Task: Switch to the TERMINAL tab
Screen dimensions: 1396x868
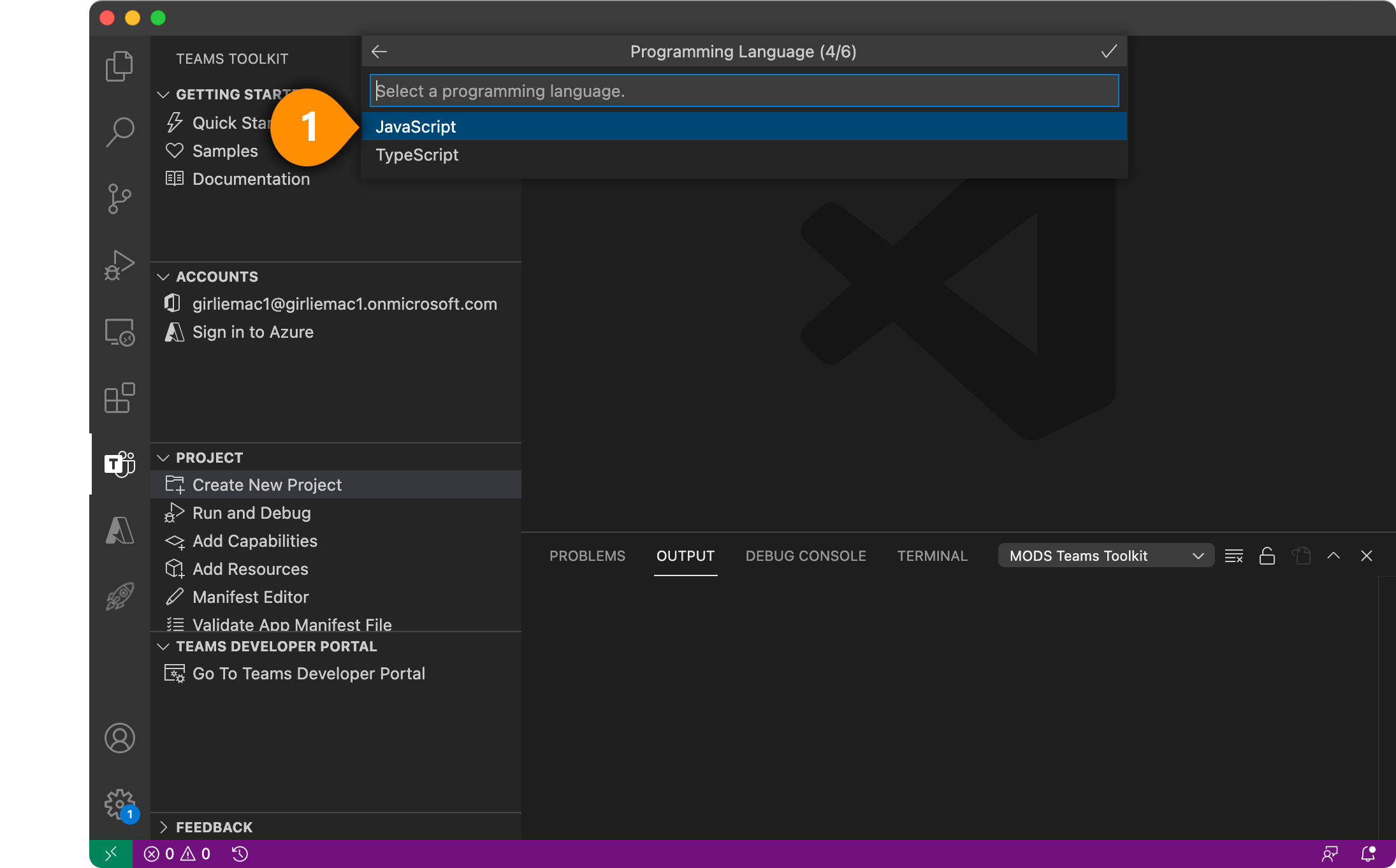Action: (x=932, y=556)
